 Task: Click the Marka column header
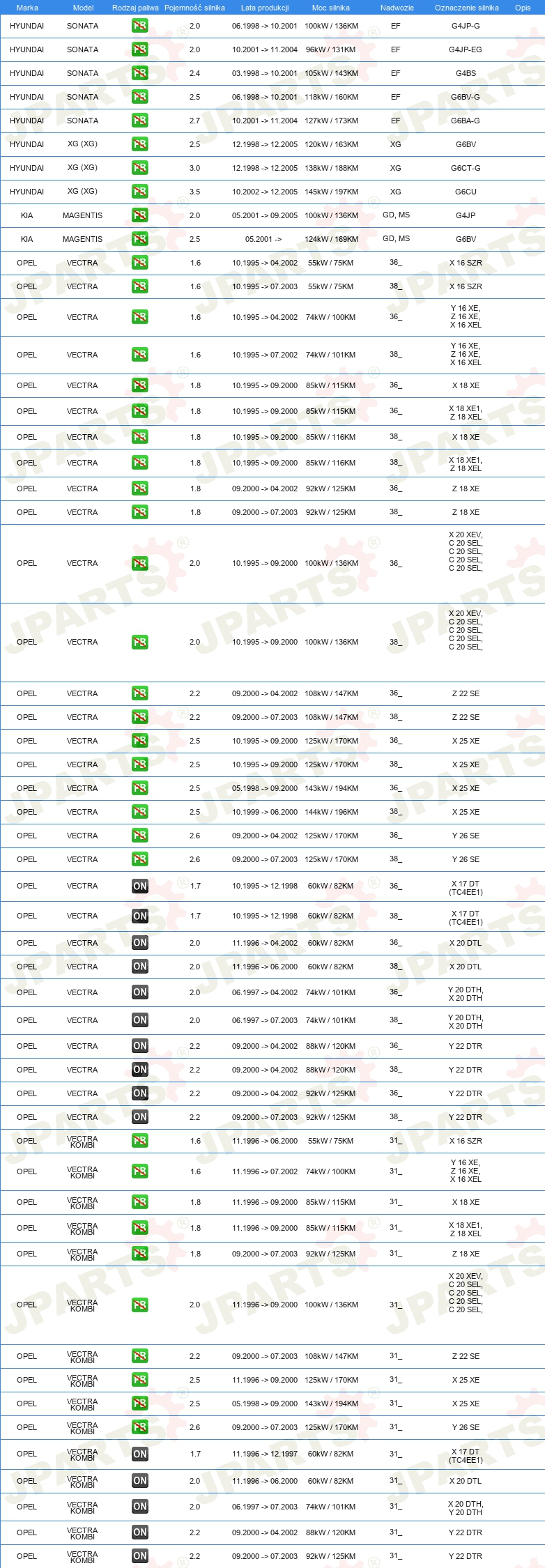point(27,8)
